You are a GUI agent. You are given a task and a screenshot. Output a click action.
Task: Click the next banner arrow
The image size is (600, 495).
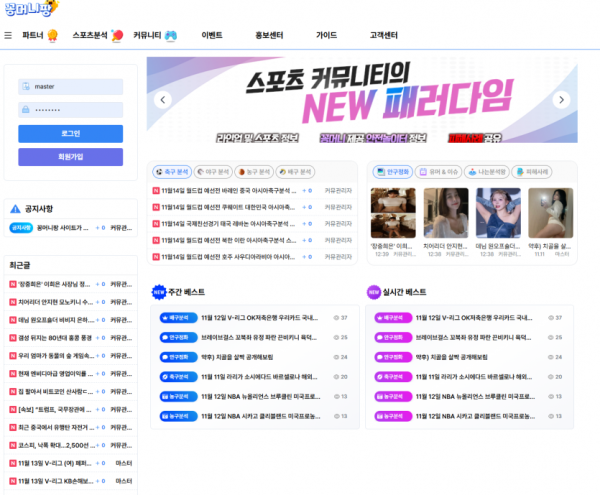click(561, 99)
